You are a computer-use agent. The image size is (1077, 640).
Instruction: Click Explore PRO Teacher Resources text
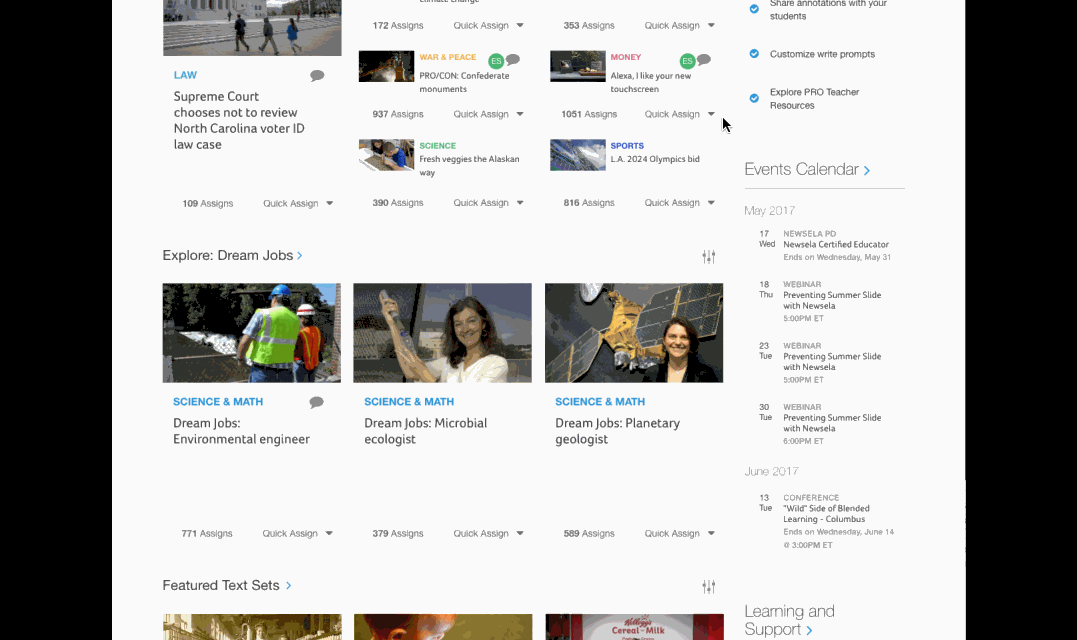(814, 98)
